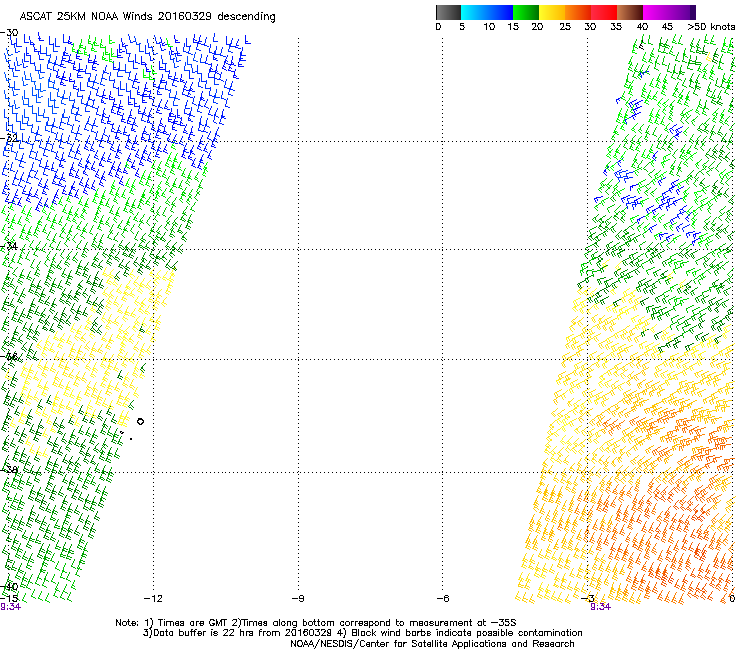Click the '>50 knots' legend label

click(711, 27)
